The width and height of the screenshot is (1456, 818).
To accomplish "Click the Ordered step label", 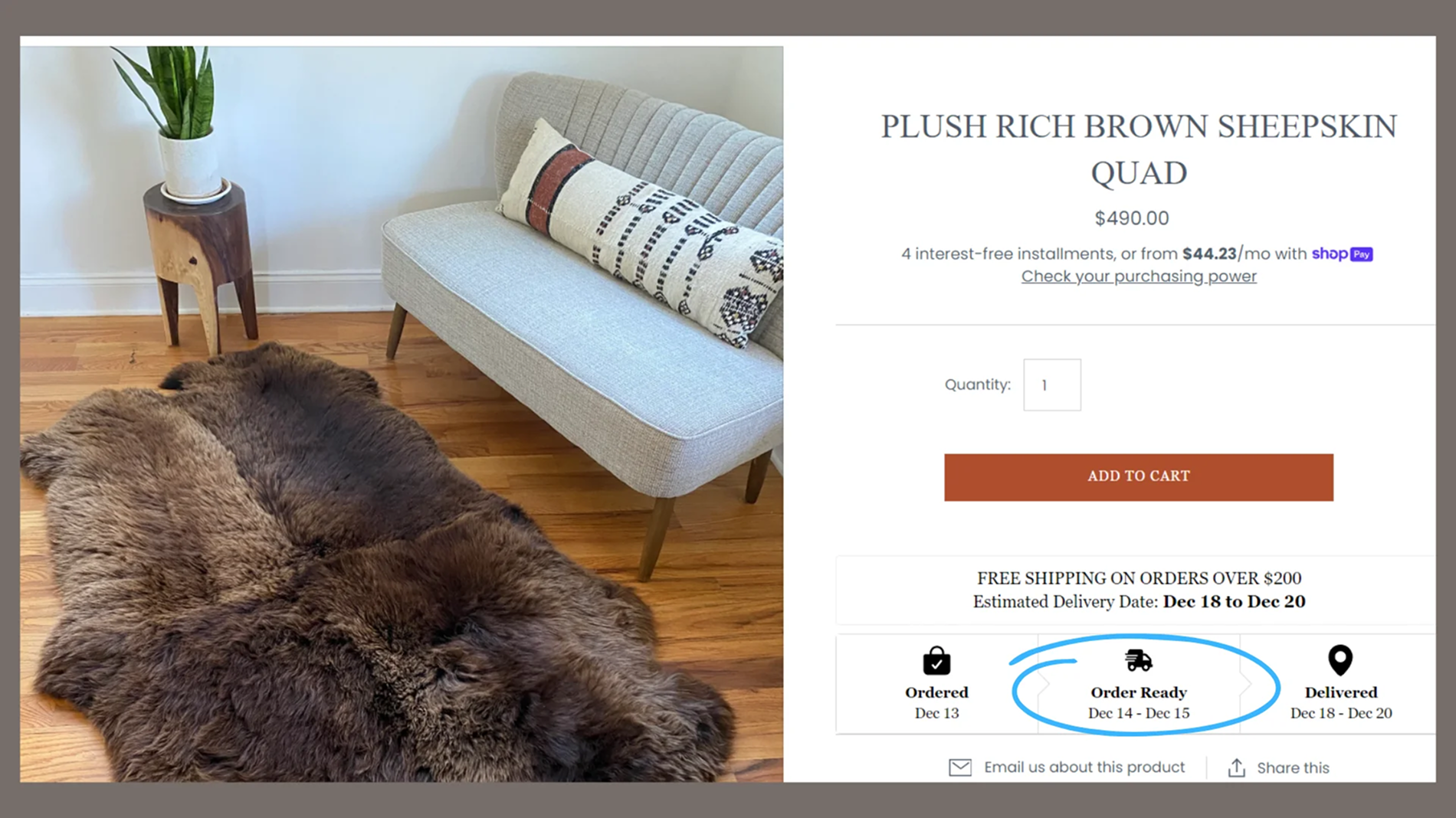I will click(x=936, y=692).
